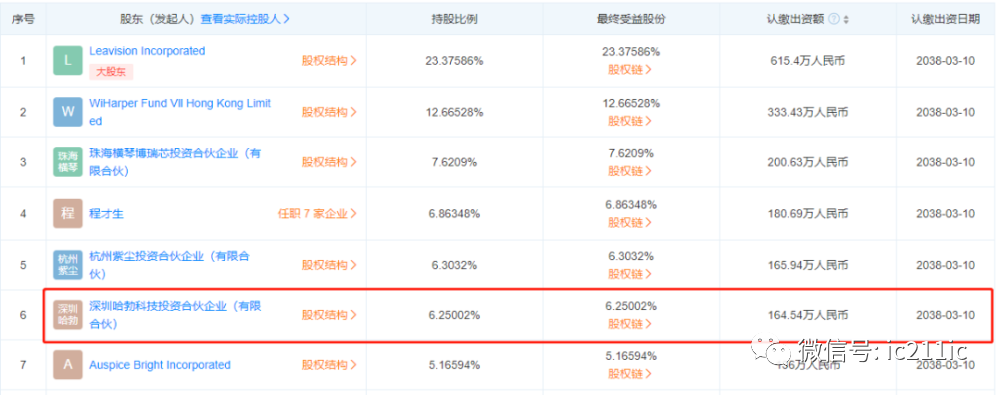Select the 持股比例 cell showing 23.37586%
Viewport: 1000px width, 395px height.
(x=454, y=61)
